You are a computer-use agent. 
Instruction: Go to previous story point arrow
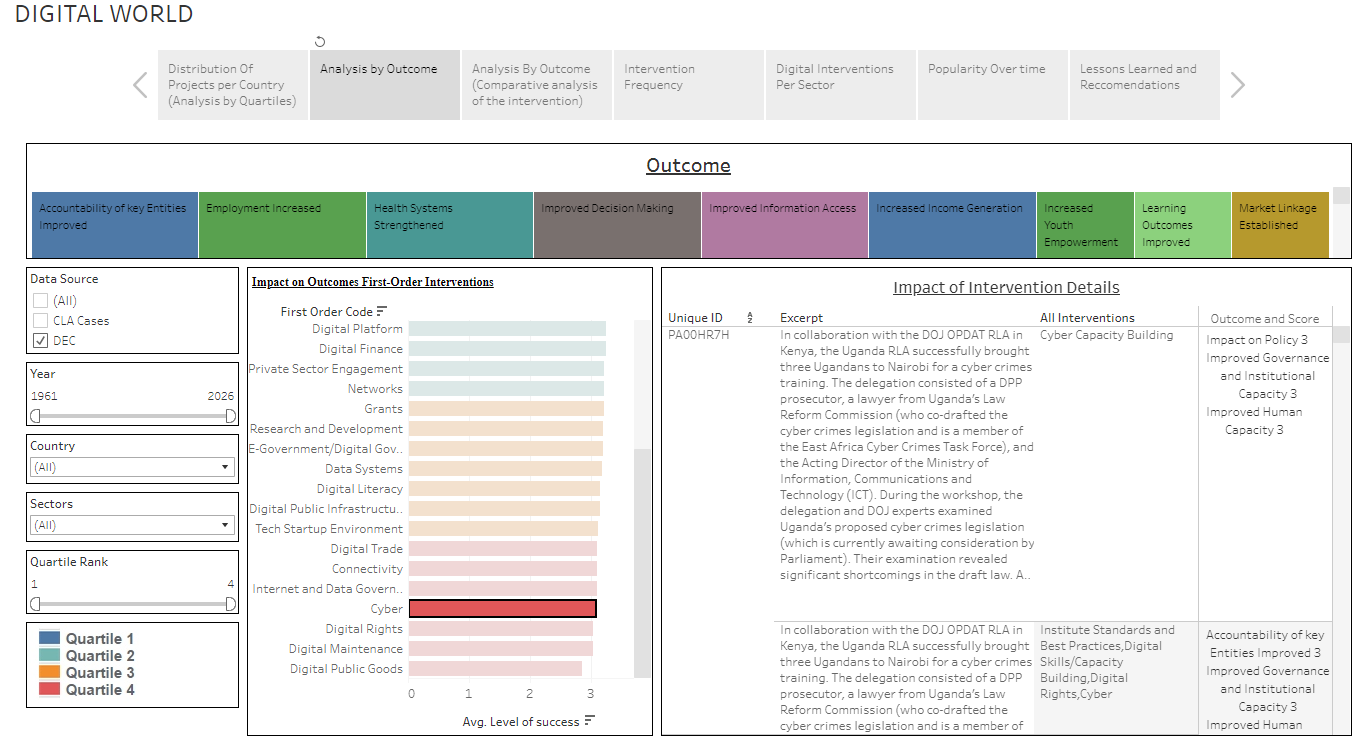click(141, 85)
